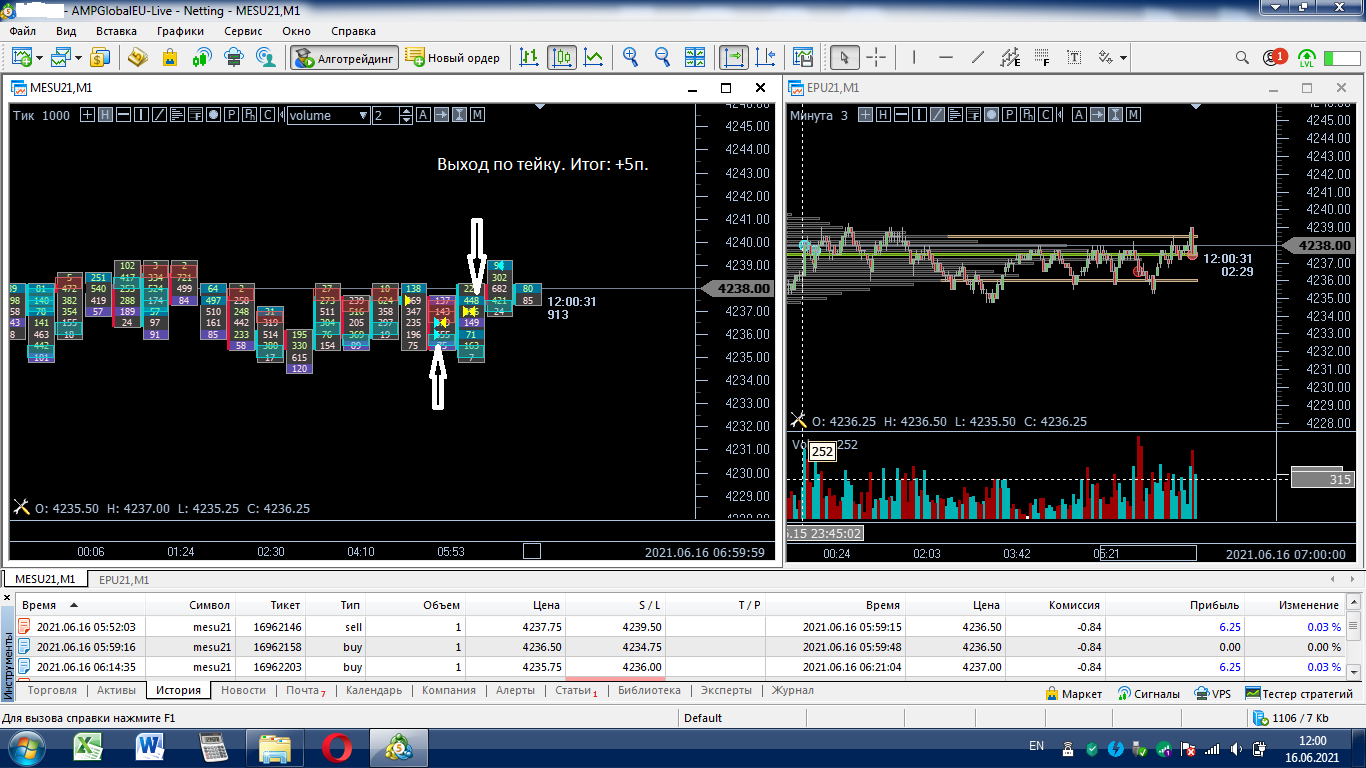Tile chart windows with grid icon
Screen dimensions: 1366x768
(696, 57)
